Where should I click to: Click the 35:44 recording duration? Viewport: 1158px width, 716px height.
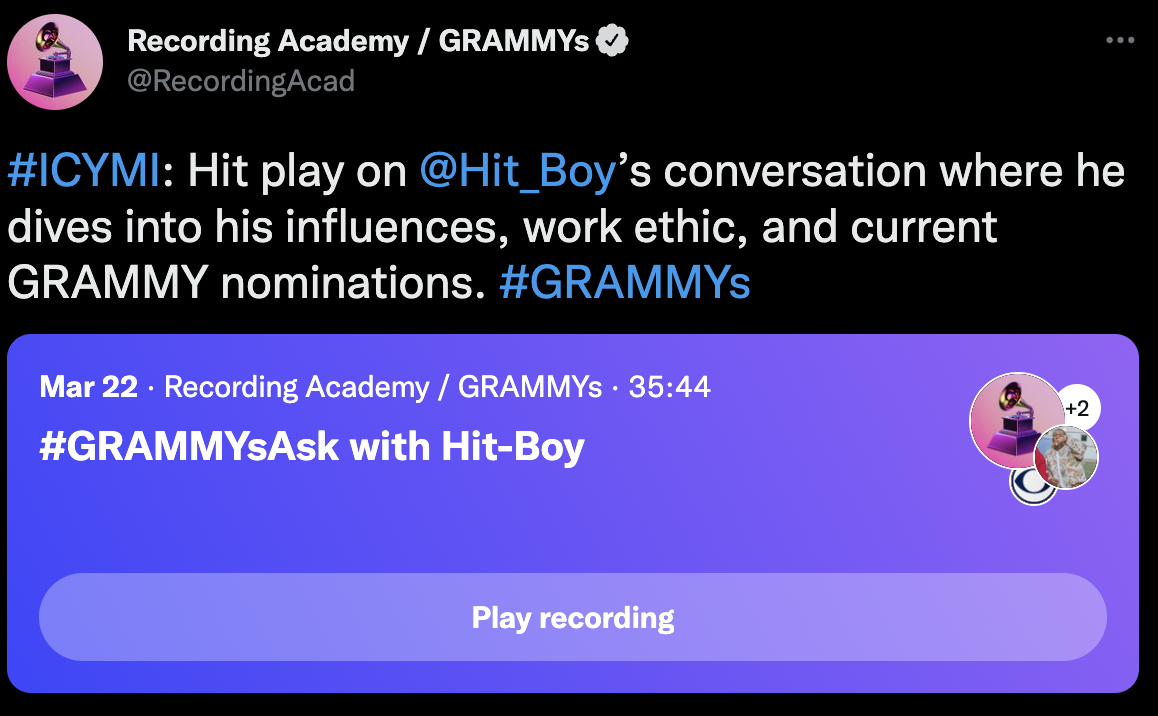669,387
